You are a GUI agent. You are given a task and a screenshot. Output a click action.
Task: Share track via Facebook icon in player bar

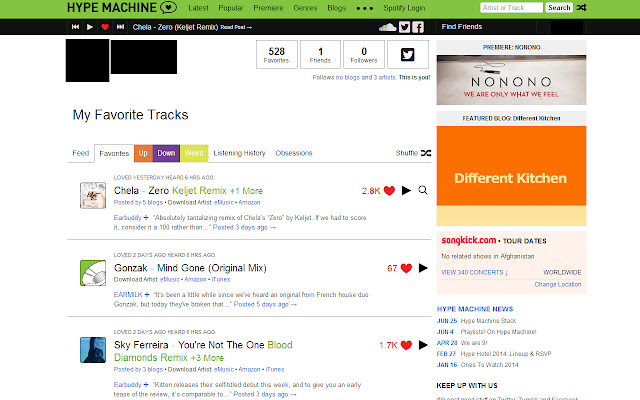[x=418, y=27]
